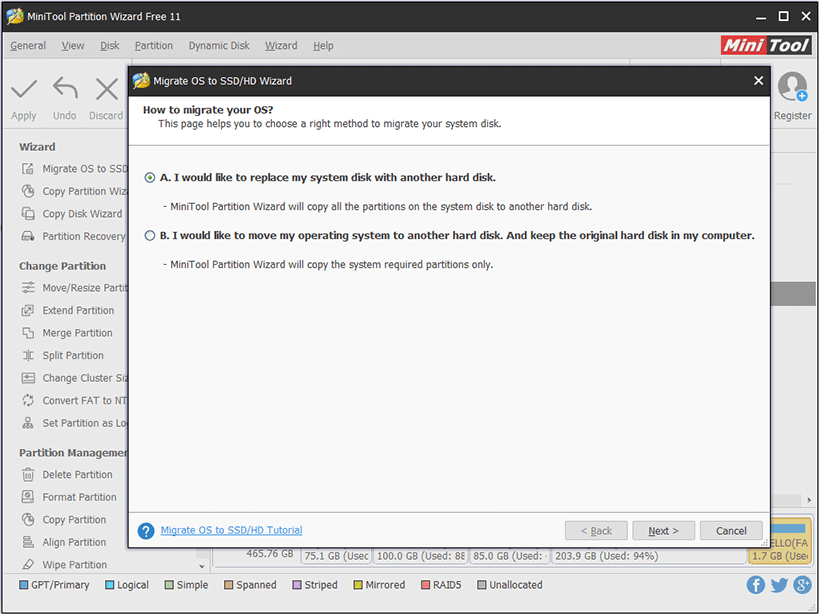Screen dimensions: 820x614
Task: Click the Align Partition icon
Action: coord(28,542)
